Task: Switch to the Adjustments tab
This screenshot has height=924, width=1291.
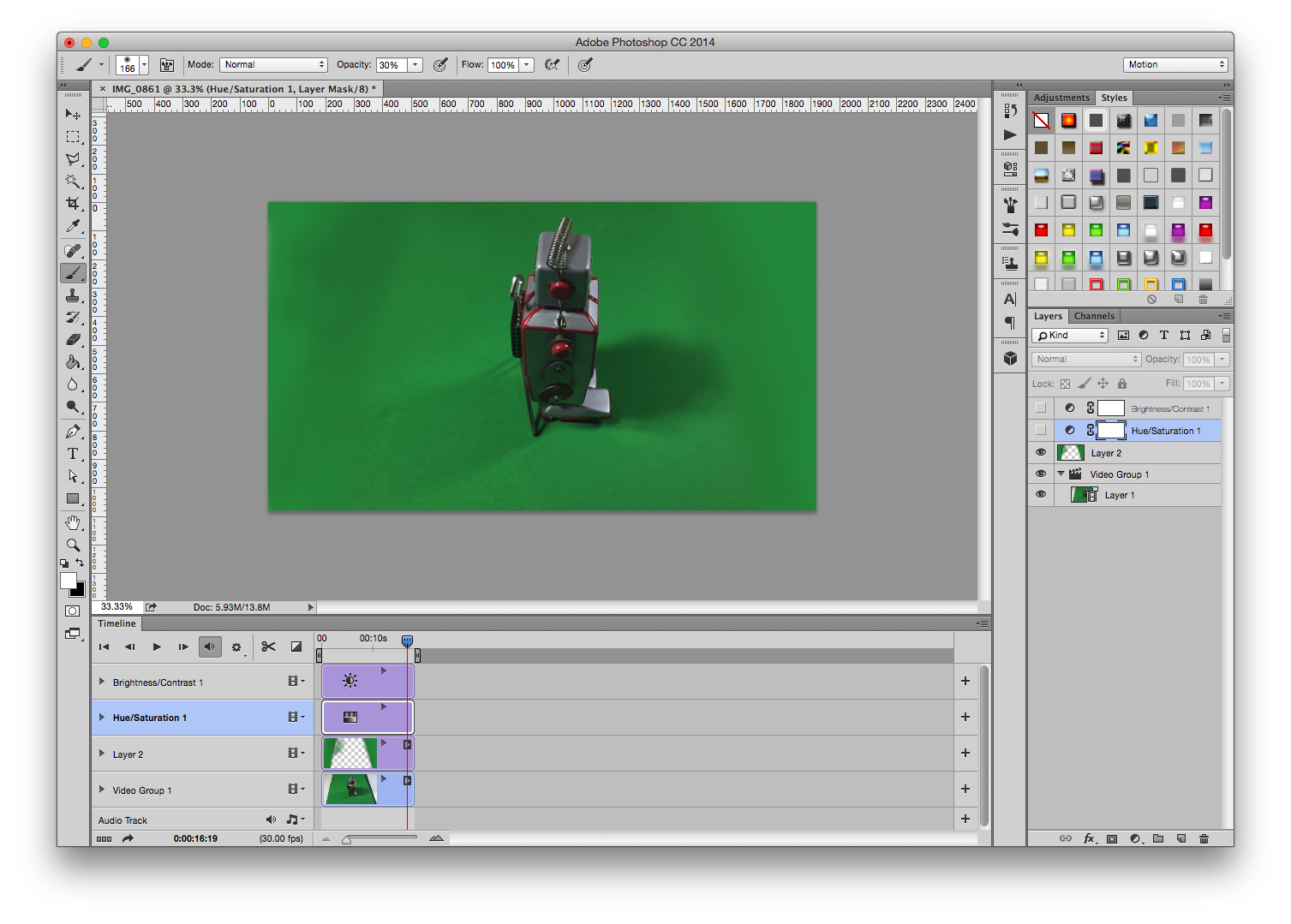Action: click(x=1061, y=98)
